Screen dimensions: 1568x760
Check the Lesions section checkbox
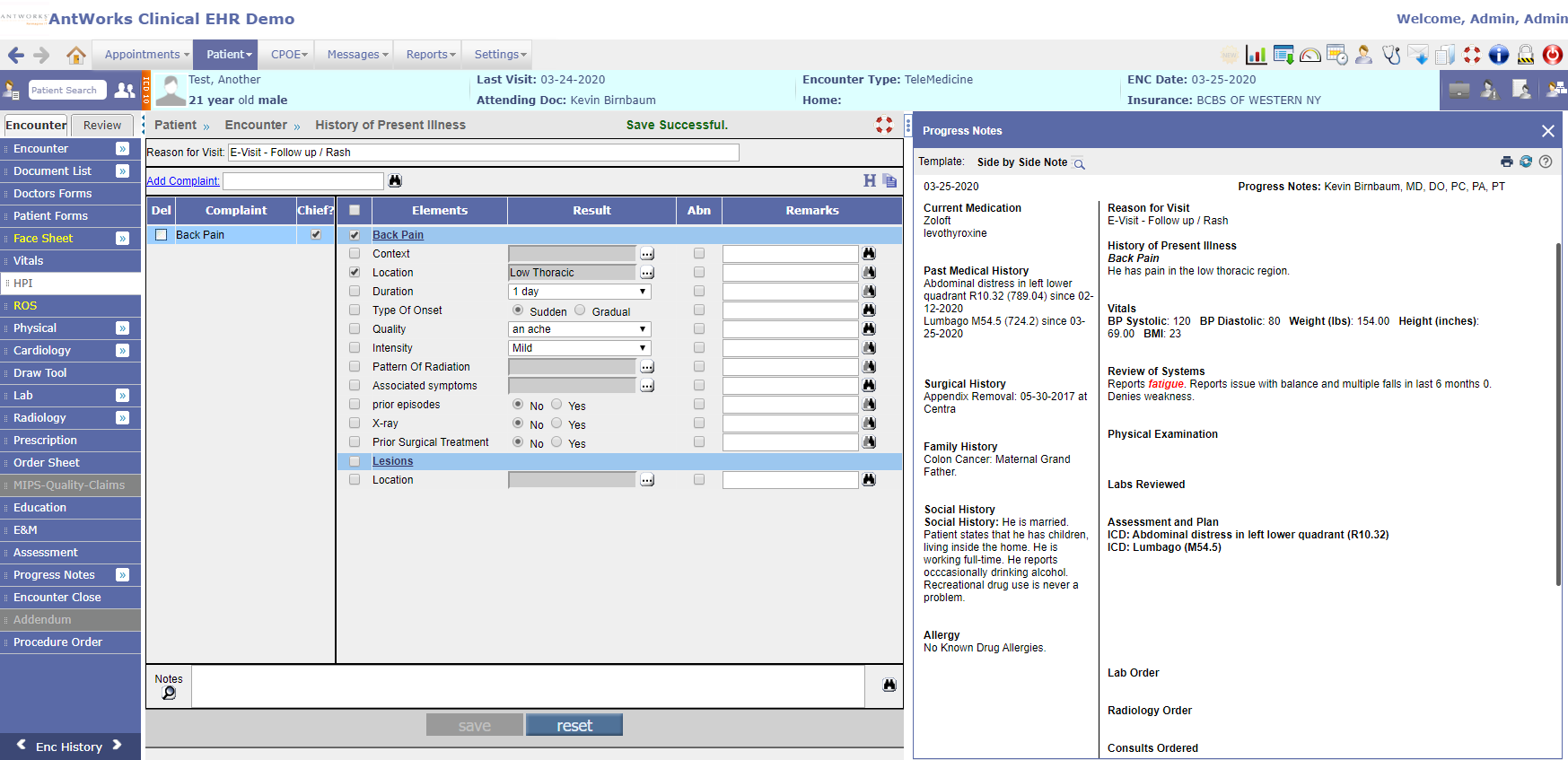[355, 461]
